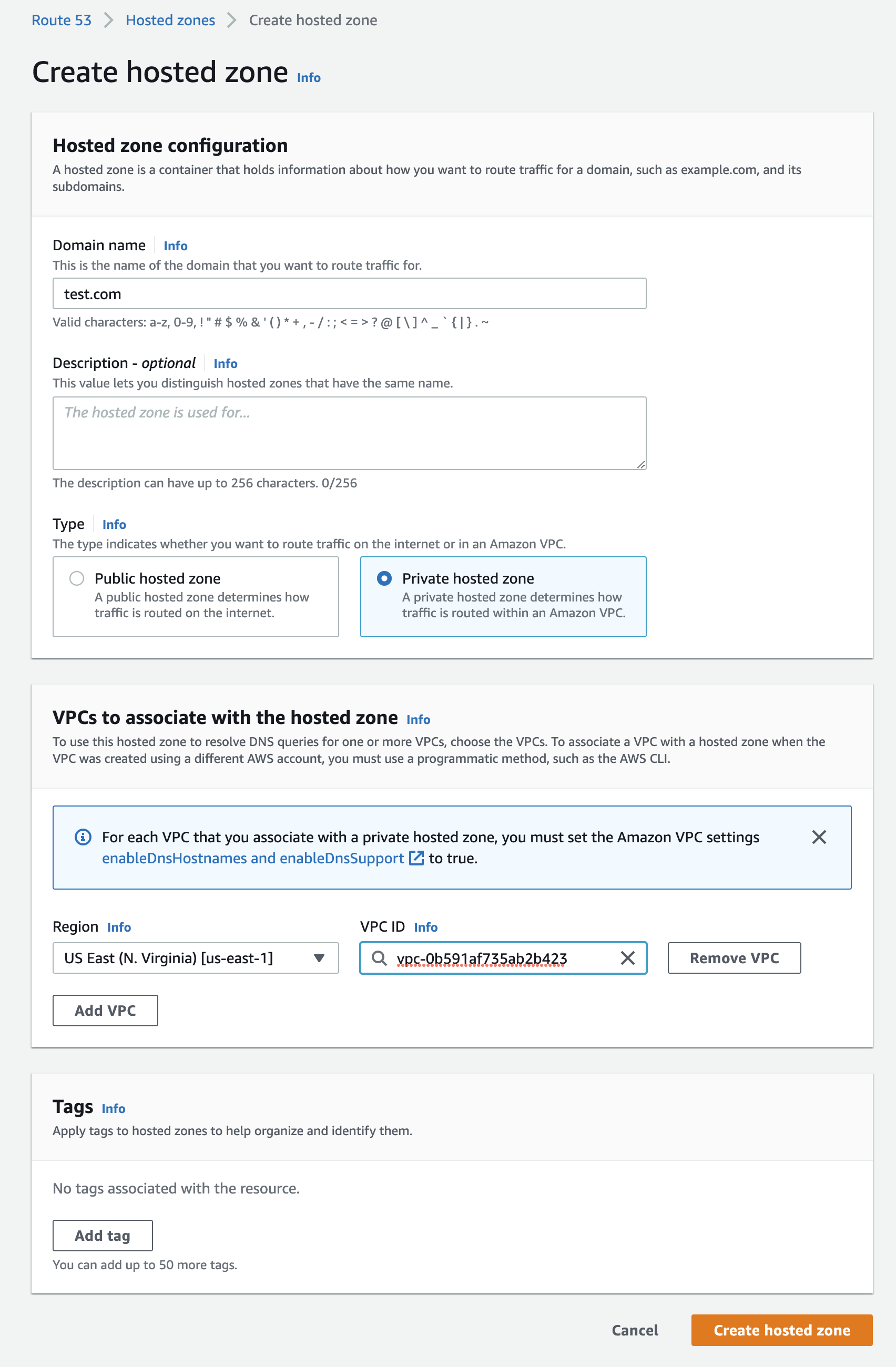
Task: Go to Route 53 breadcrumb
Action: tap(62, 20)
